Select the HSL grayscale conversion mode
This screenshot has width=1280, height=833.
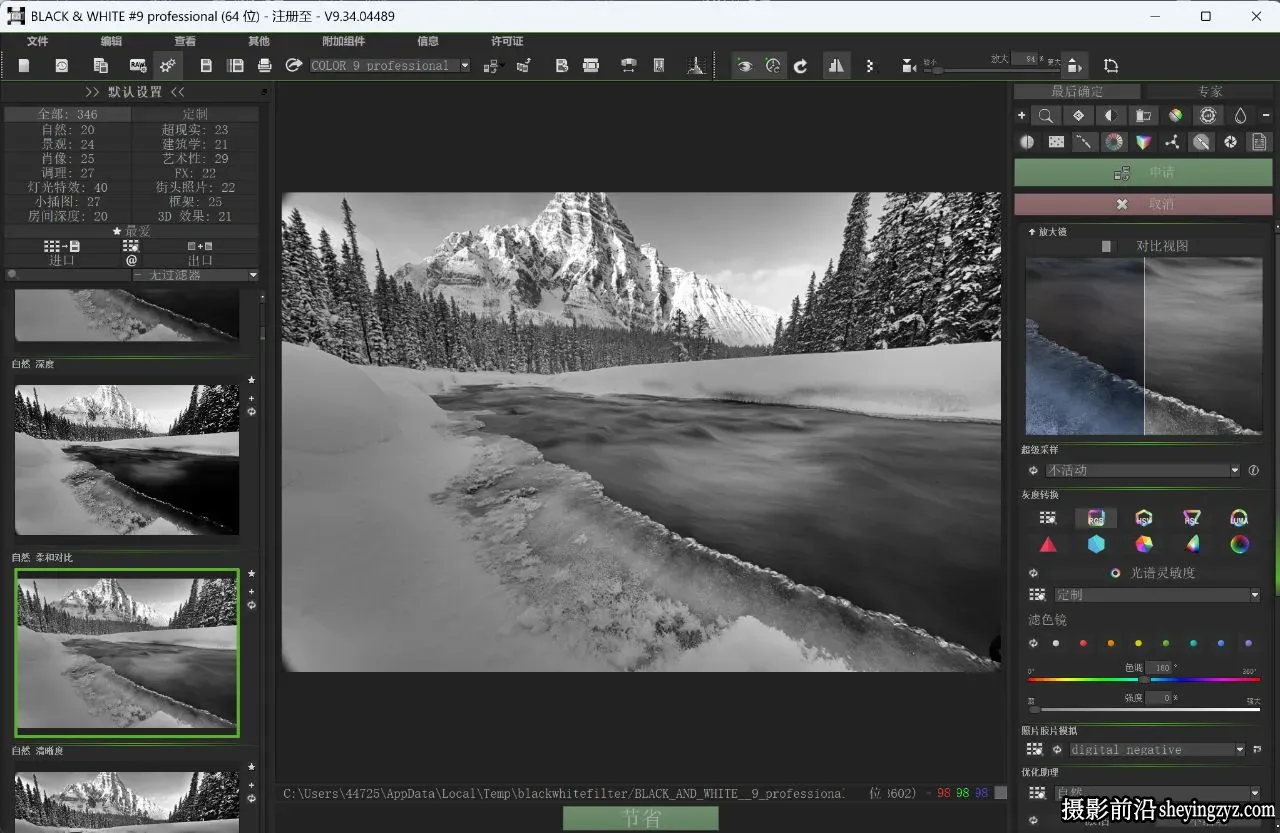tap(1192, 518)
